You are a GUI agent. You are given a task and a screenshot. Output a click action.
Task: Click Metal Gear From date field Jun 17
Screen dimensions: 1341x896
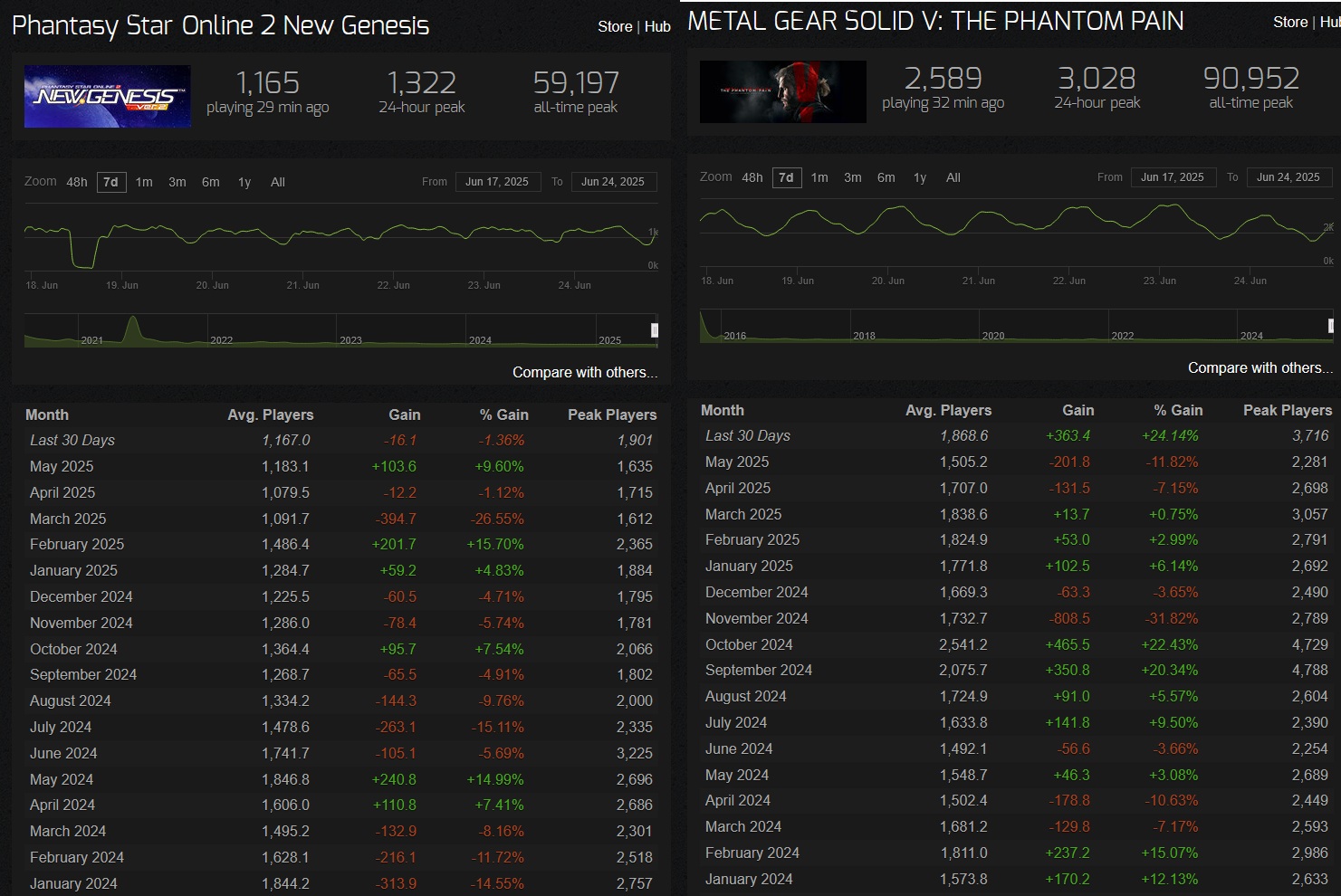tap(1173, 177)
